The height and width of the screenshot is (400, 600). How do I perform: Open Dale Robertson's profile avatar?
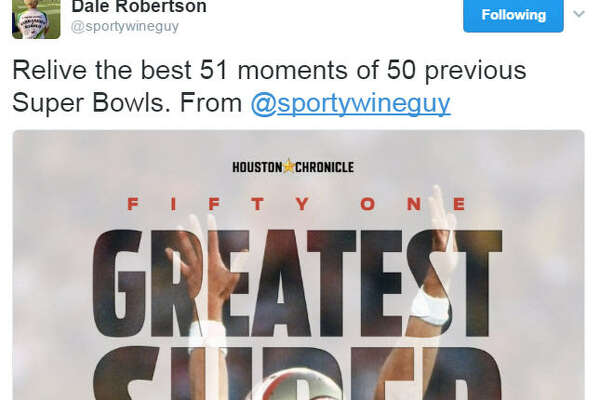tap(36, 19)
